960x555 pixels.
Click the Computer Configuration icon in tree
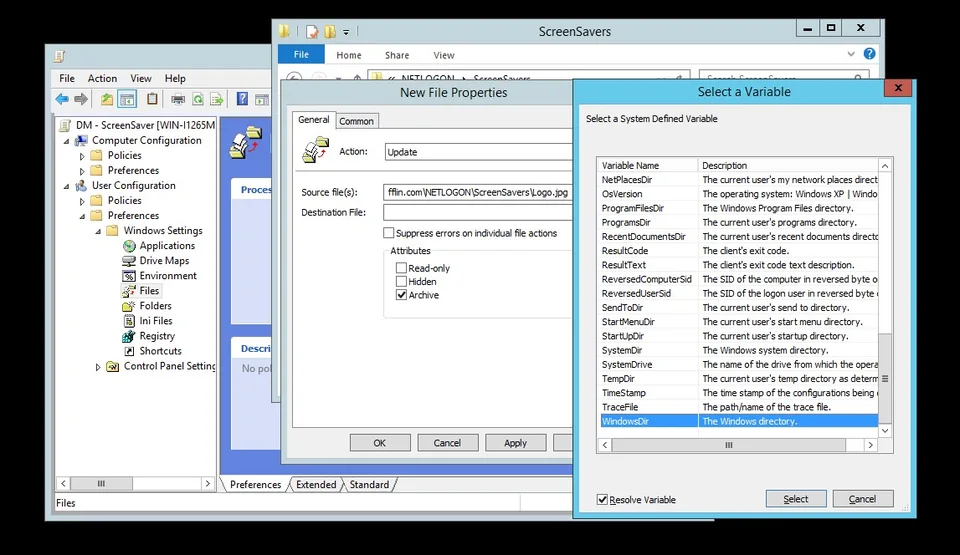[x=81, y=140]
